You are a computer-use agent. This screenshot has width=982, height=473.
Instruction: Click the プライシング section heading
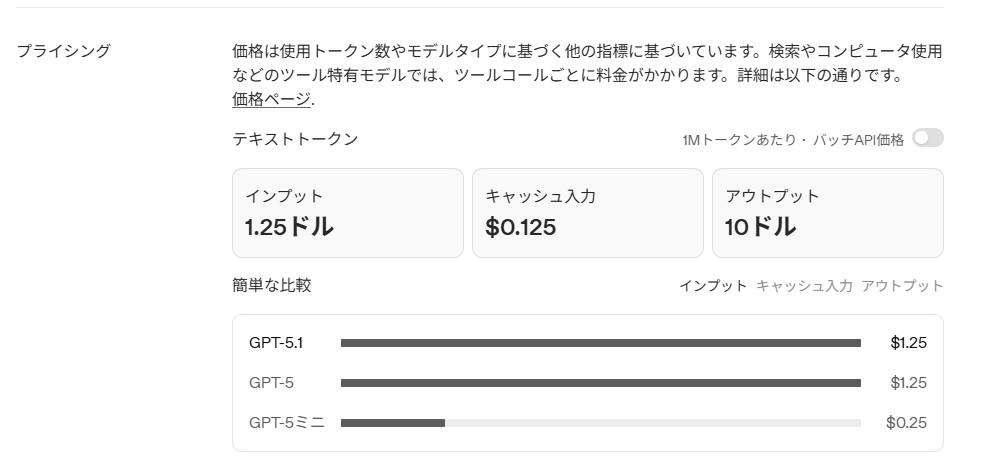coord(63,51)
